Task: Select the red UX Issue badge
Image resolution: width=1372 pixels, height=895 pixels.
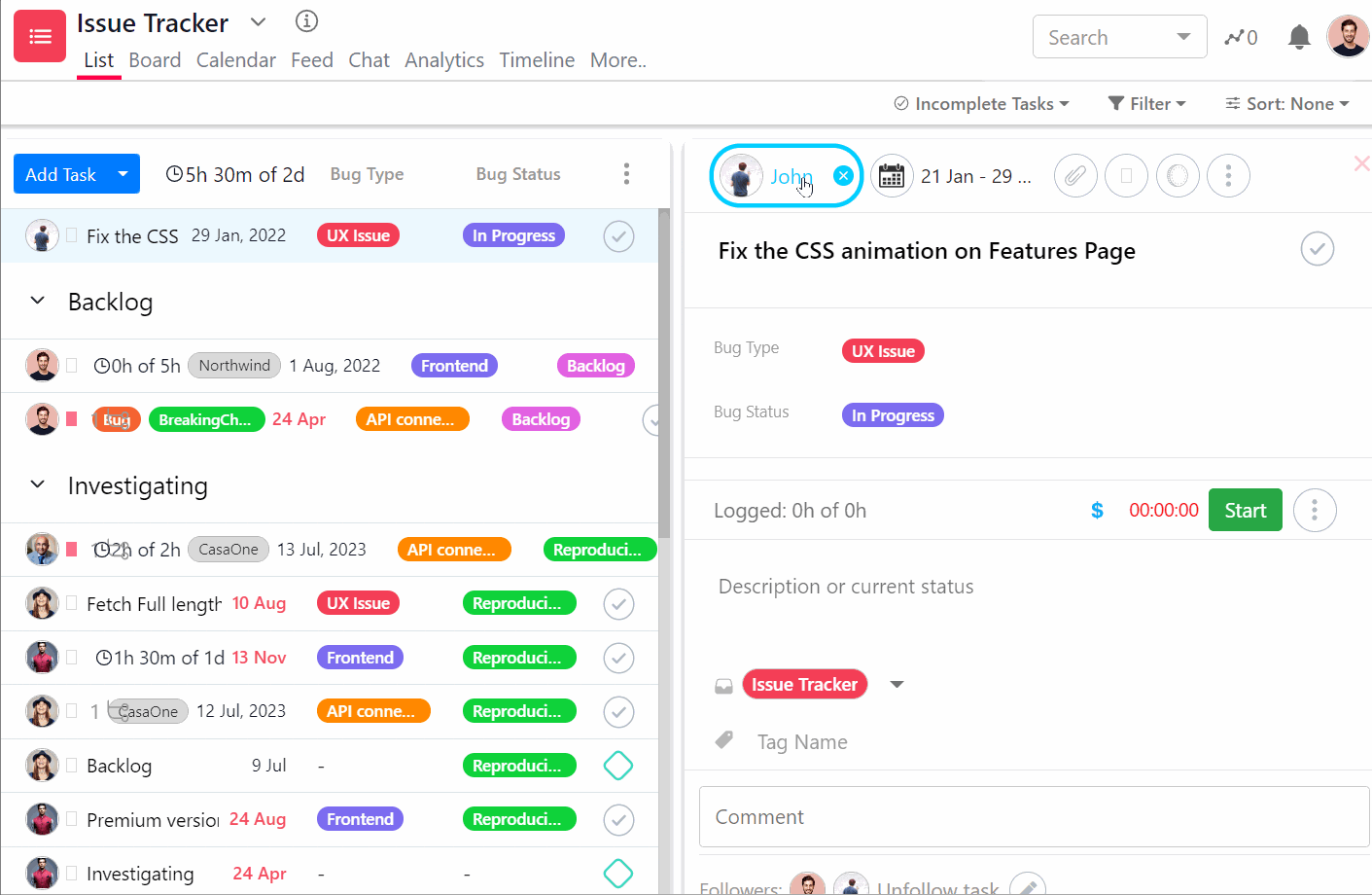Action: click(883, 350)
